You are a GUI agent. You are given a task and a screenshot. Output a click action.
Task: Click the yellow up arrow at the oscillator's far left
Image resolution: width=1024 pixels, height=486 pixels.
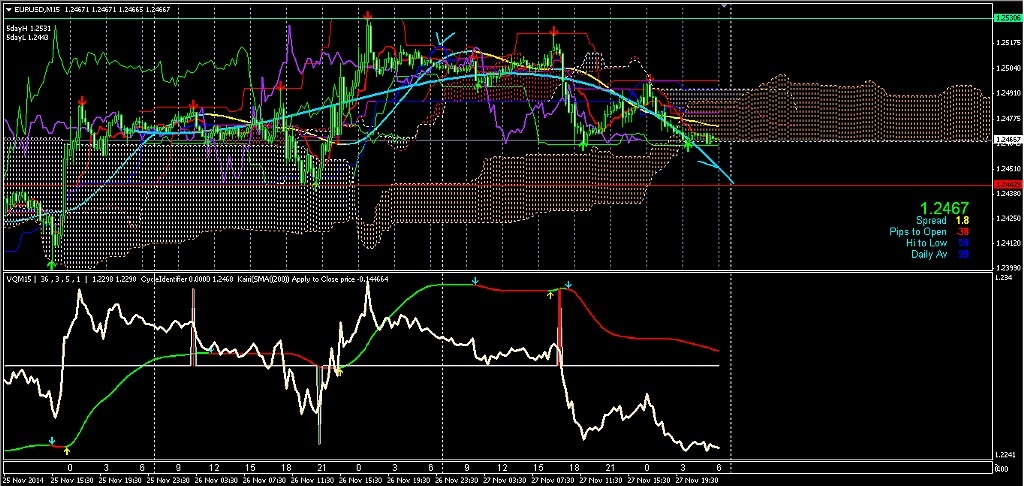(x=66, y=450)
